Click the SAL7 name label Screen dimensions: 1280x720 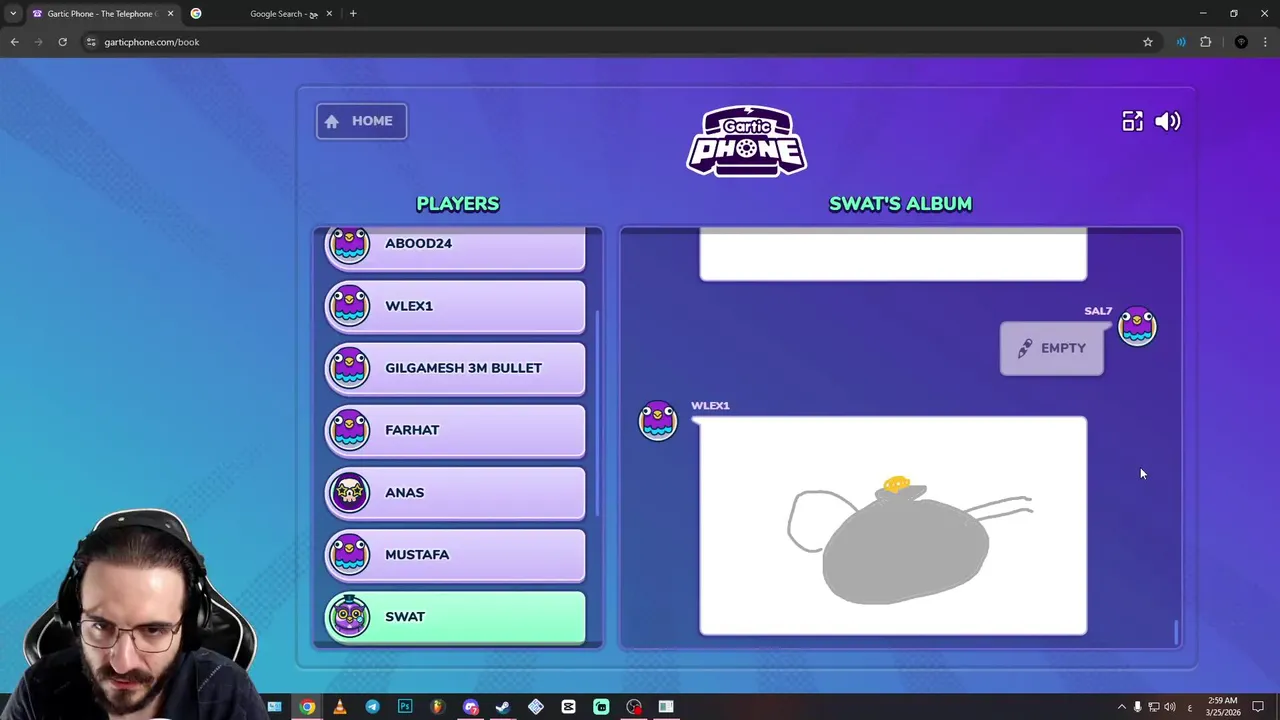(x=1098, y=311)
